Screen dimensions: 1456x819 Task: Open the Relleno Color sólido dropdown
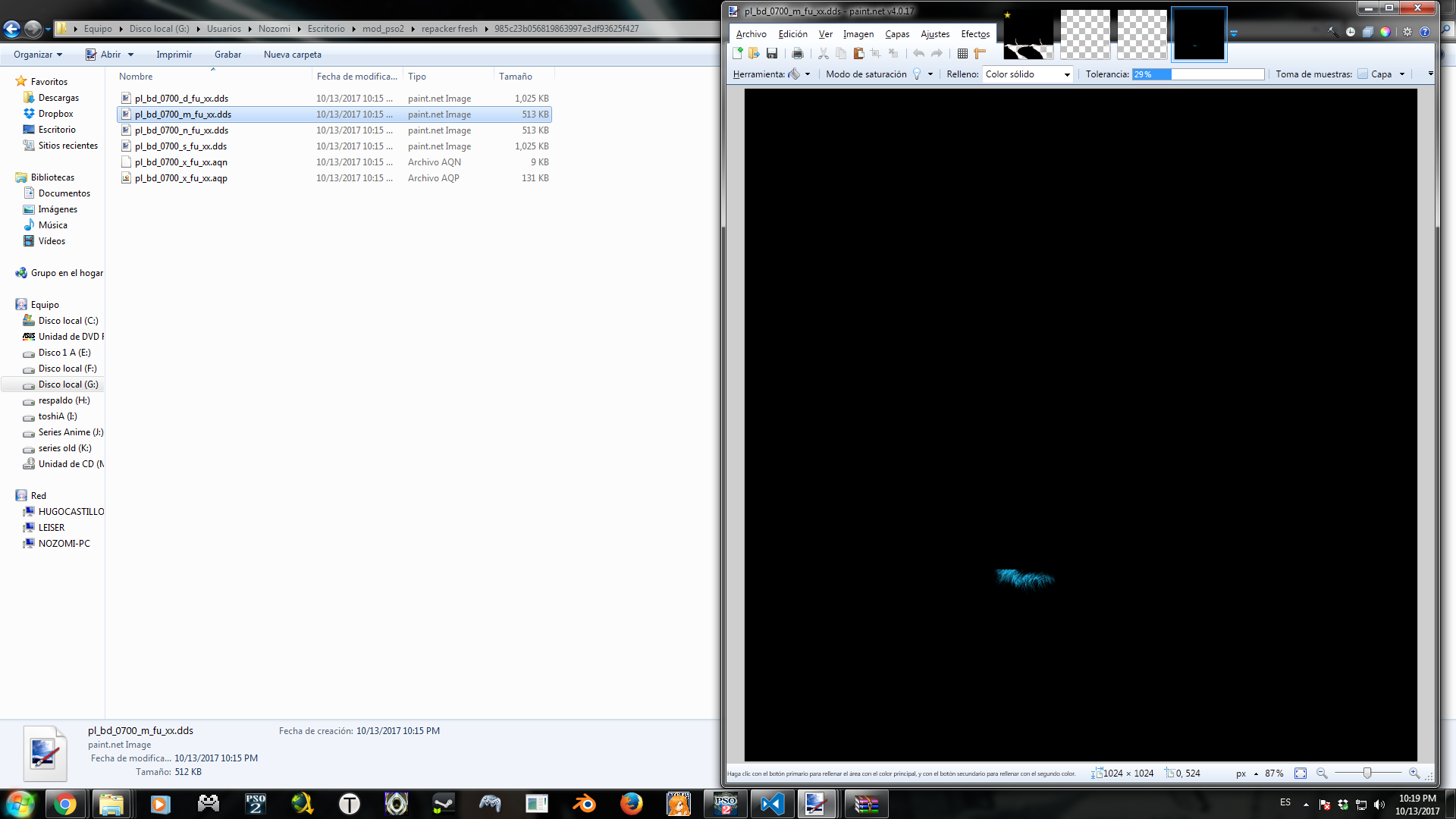pos(1028,74)
